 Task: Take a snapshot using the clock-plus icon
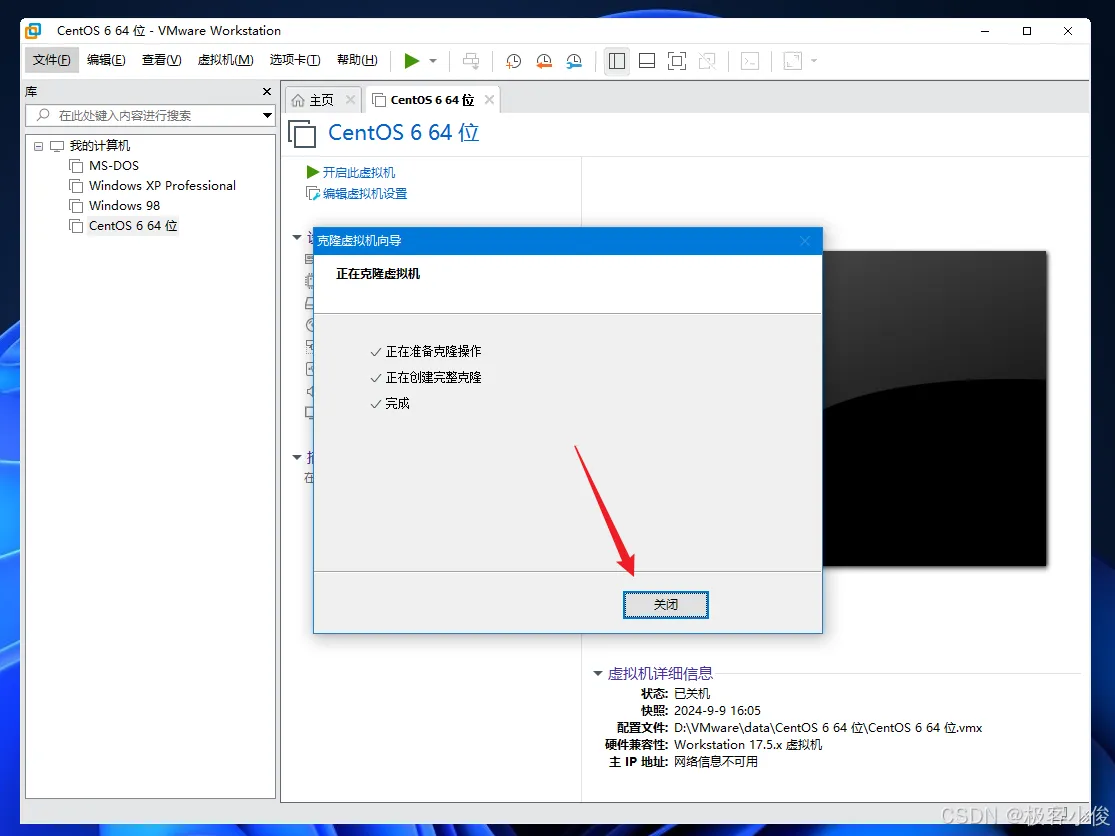(x=513, y=61)
